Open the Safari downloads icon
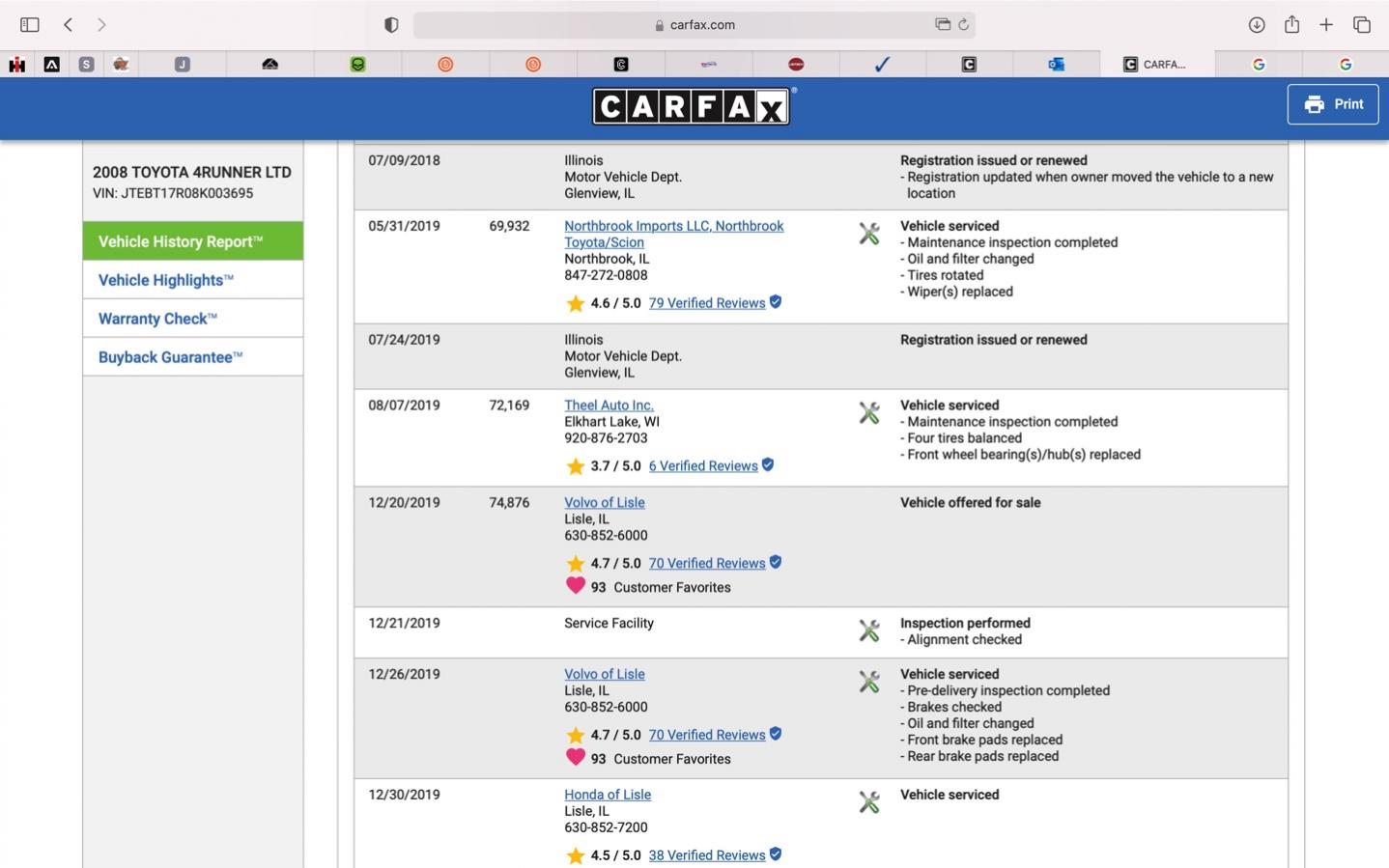This screenshot has height=868, width=1389. 1257,25
